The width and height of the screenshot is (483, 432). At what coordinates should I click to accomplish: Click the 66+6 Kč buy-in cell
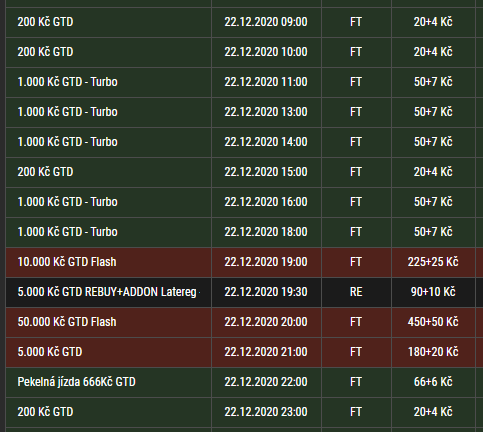433,382
